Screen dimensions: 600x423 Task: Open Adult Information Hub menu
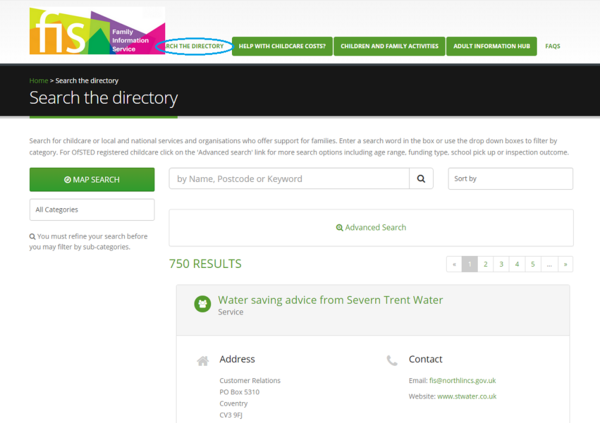(491, 46)
